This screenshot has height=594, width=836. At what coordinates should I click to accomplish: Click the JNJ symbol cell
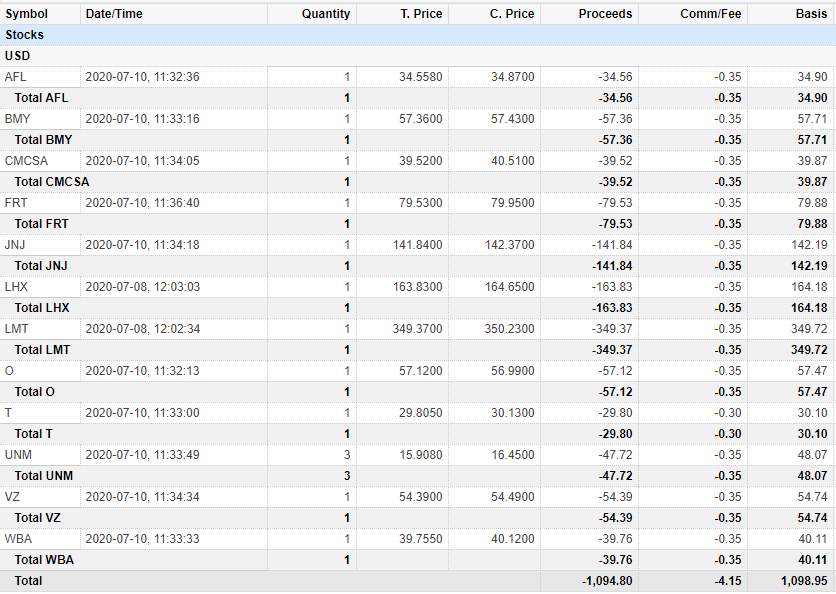tap(15, 245)
